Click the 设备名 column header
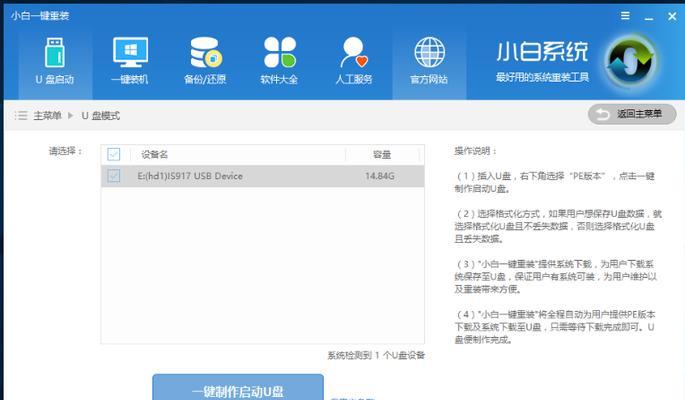 click(155, 154)
